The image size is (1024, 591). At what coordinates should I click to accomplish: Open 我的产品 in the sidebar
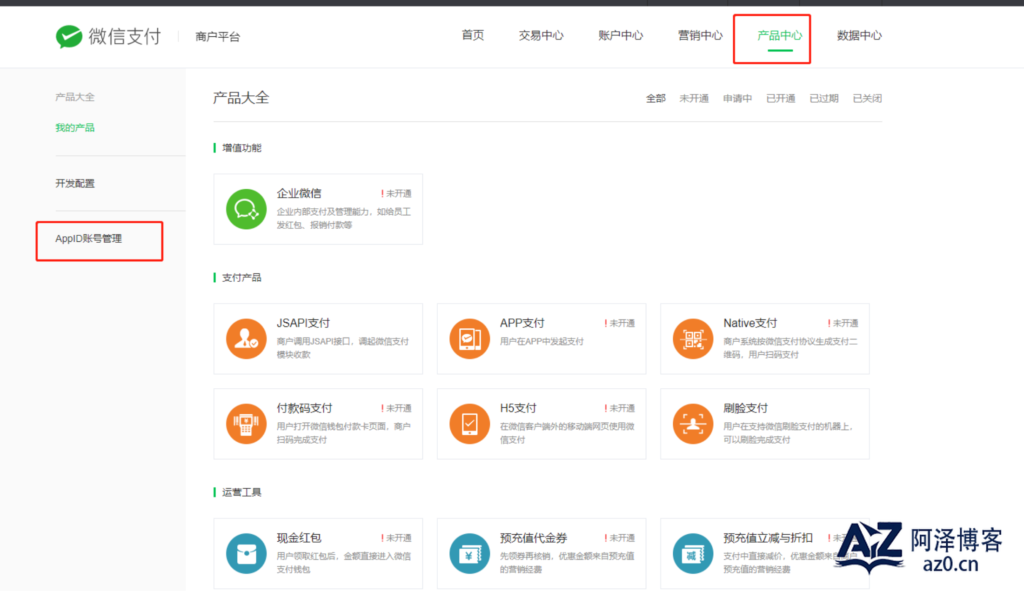click(75, 128)
